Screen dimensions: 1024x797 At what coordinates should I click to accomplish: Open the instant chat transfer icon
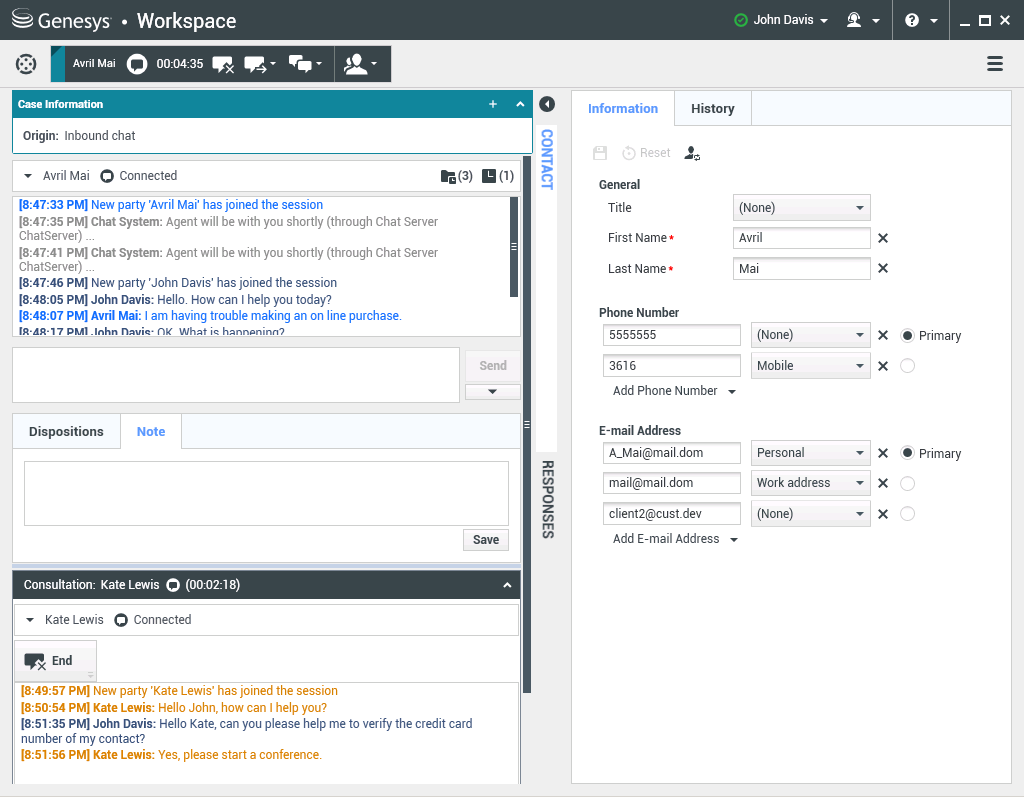coord(259,64)
